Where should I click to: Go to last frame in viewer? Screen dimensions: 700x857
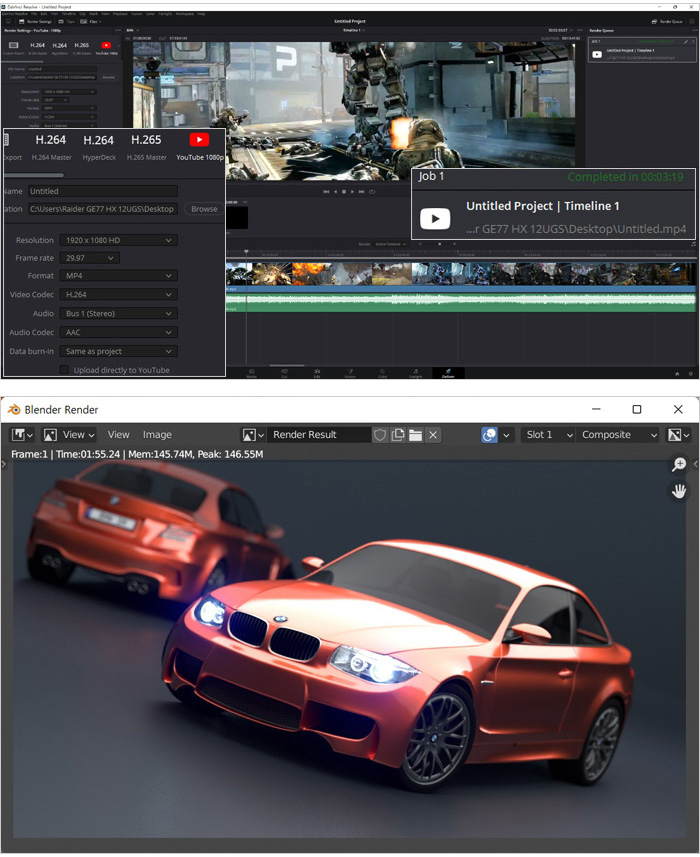point(362,191)
